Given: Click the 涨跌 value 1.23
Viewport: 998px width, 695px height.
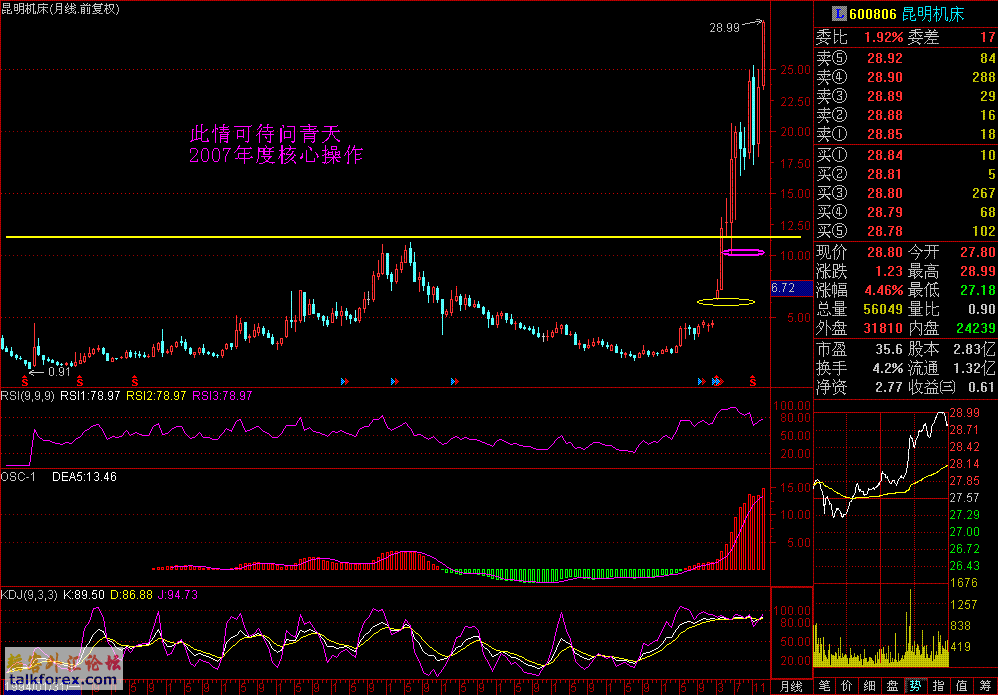Looking at the screenshot, I should (x=889, y=271).
